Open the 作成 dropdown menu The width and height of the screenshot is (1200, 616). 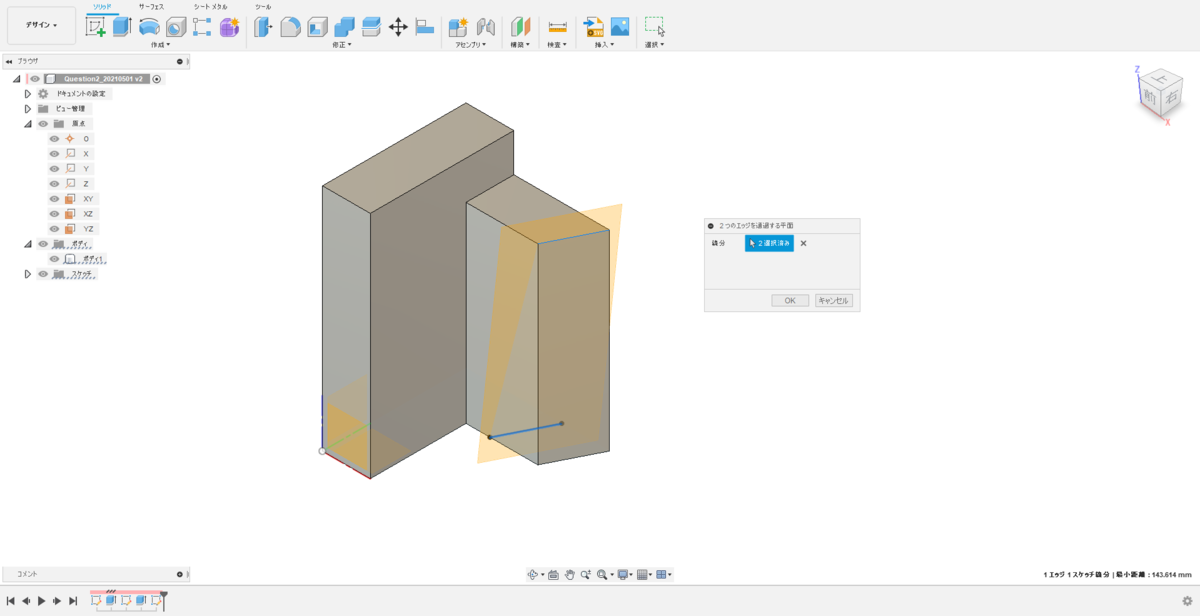[160, 45]
